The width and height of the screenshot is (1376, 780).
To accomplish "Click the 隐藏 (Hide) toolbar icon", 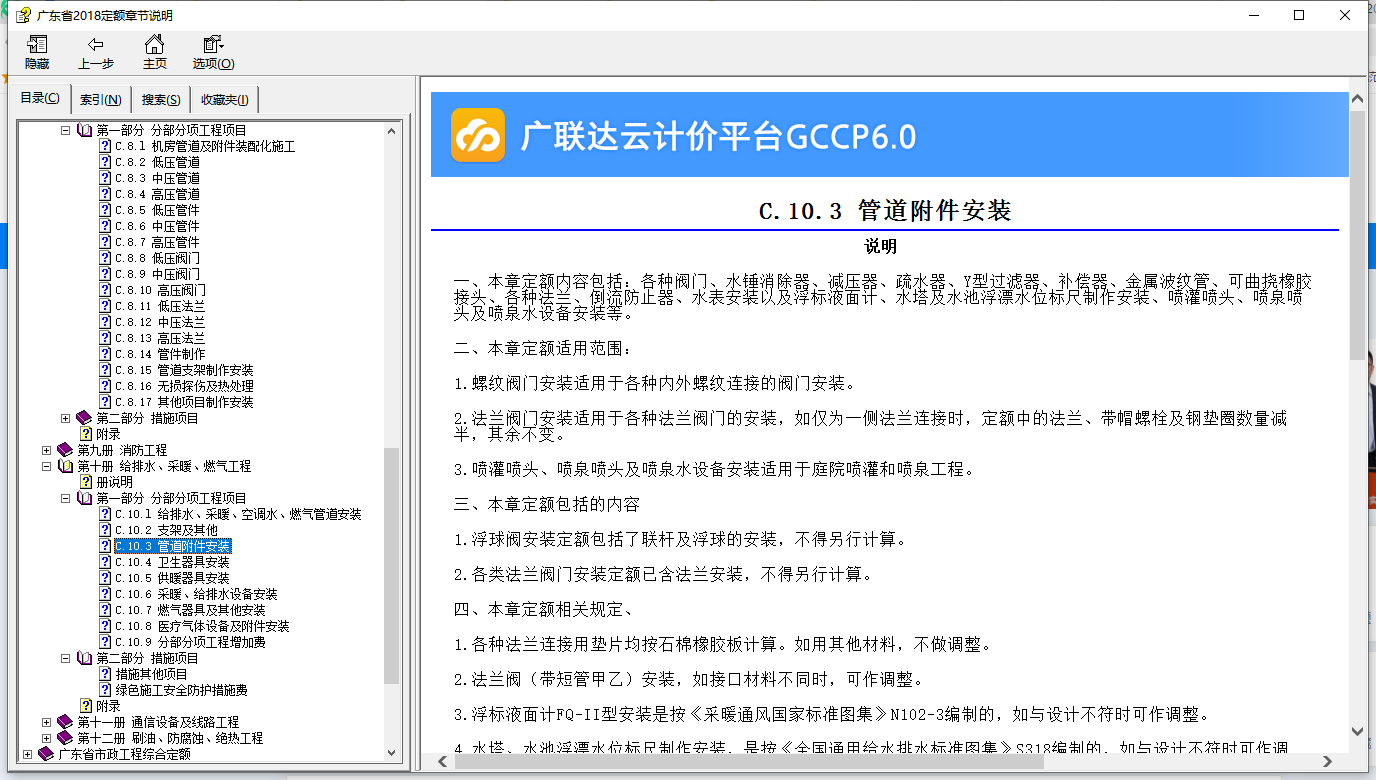I will pyautogui.click(x=37, y=45).
